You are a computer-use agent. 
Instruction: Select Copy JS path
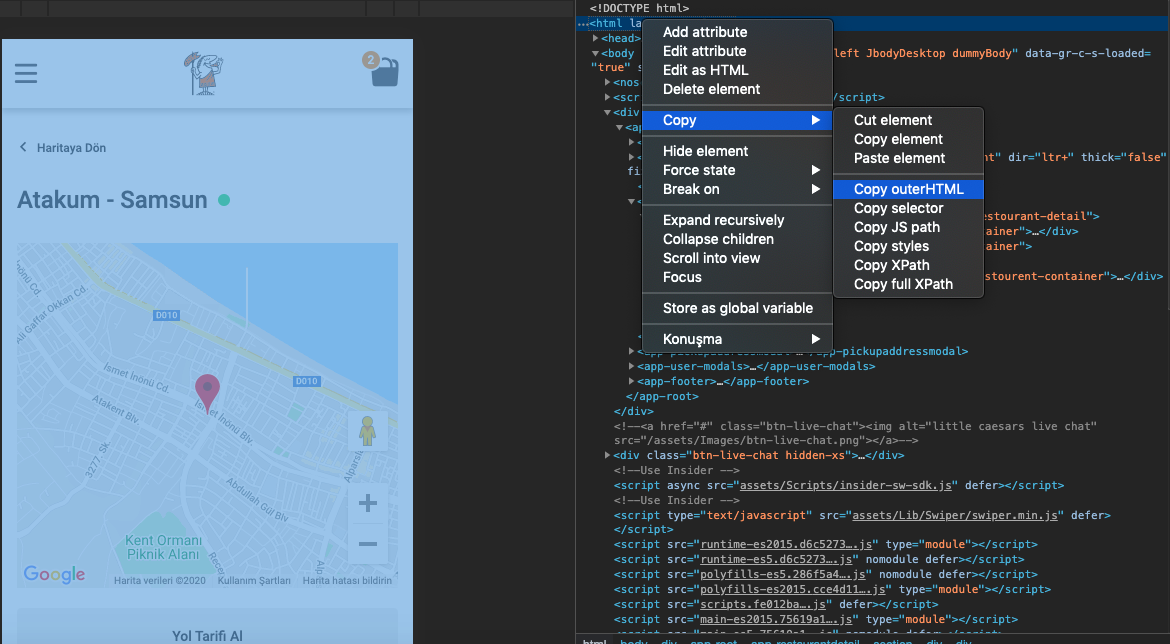908,227
